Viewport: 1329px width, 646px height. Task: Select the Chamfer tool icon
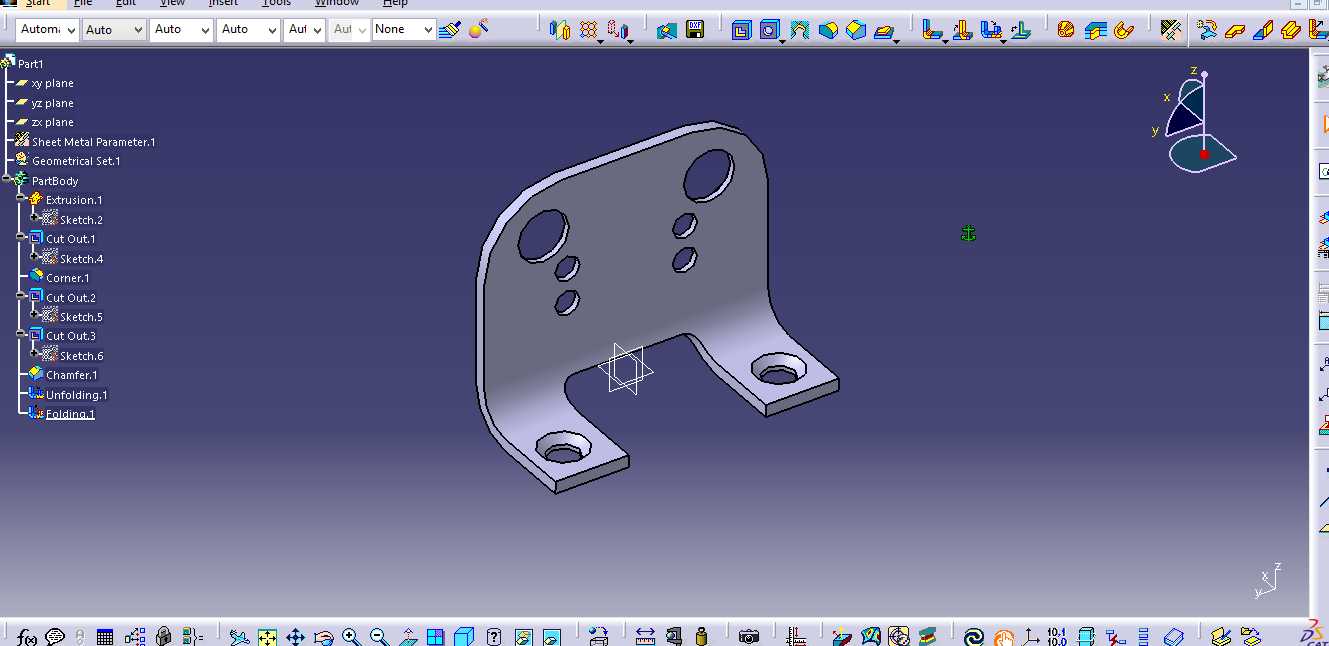856,31
